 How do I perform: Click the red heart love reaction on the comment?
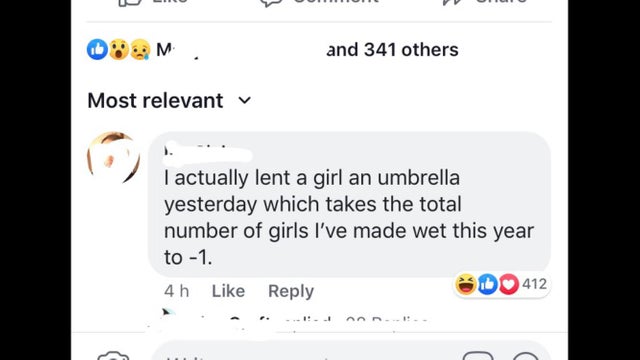tap(509, 284)
